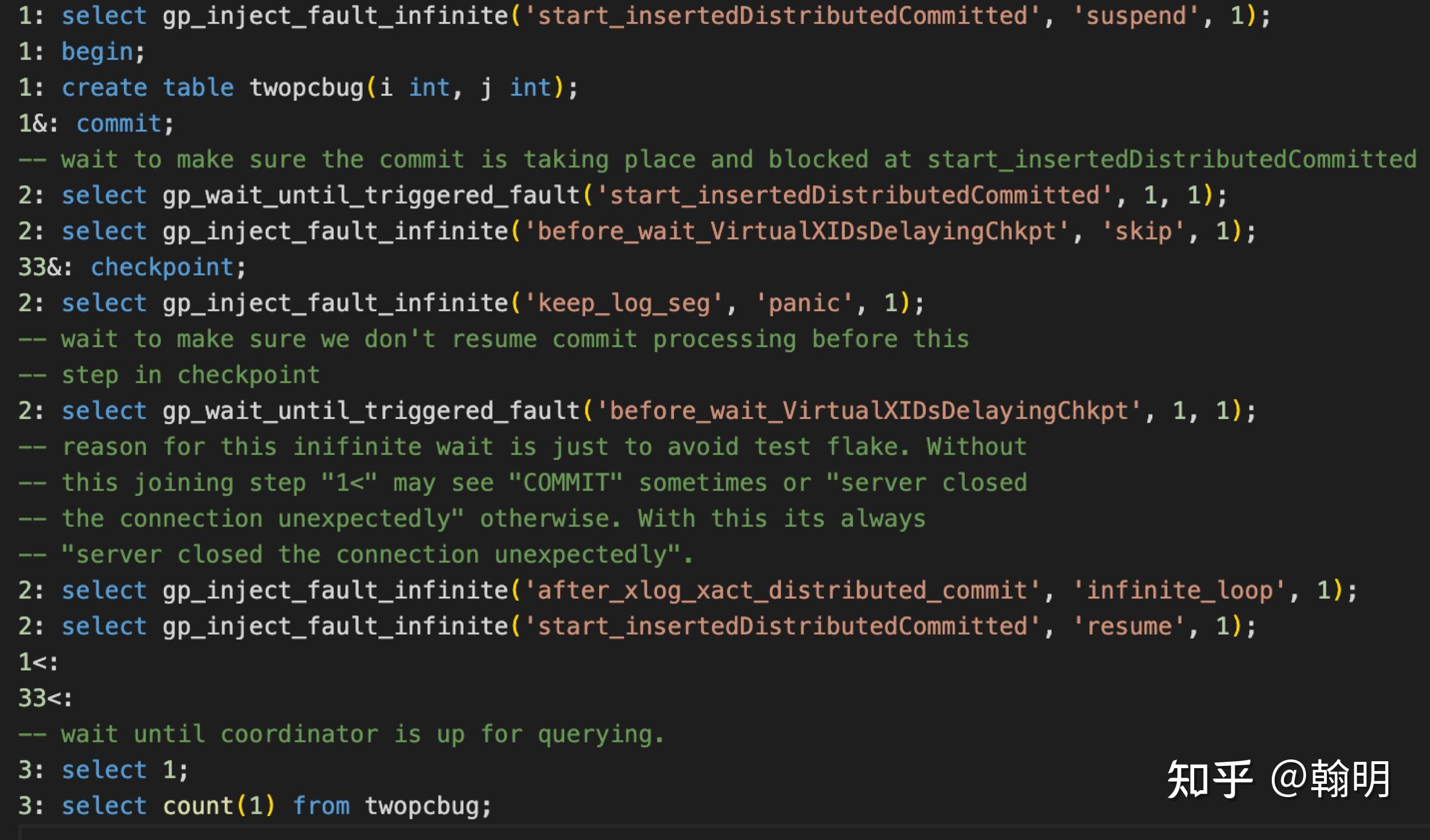
Task: Click the 'begin' keyword on line two
Action: 97,52
